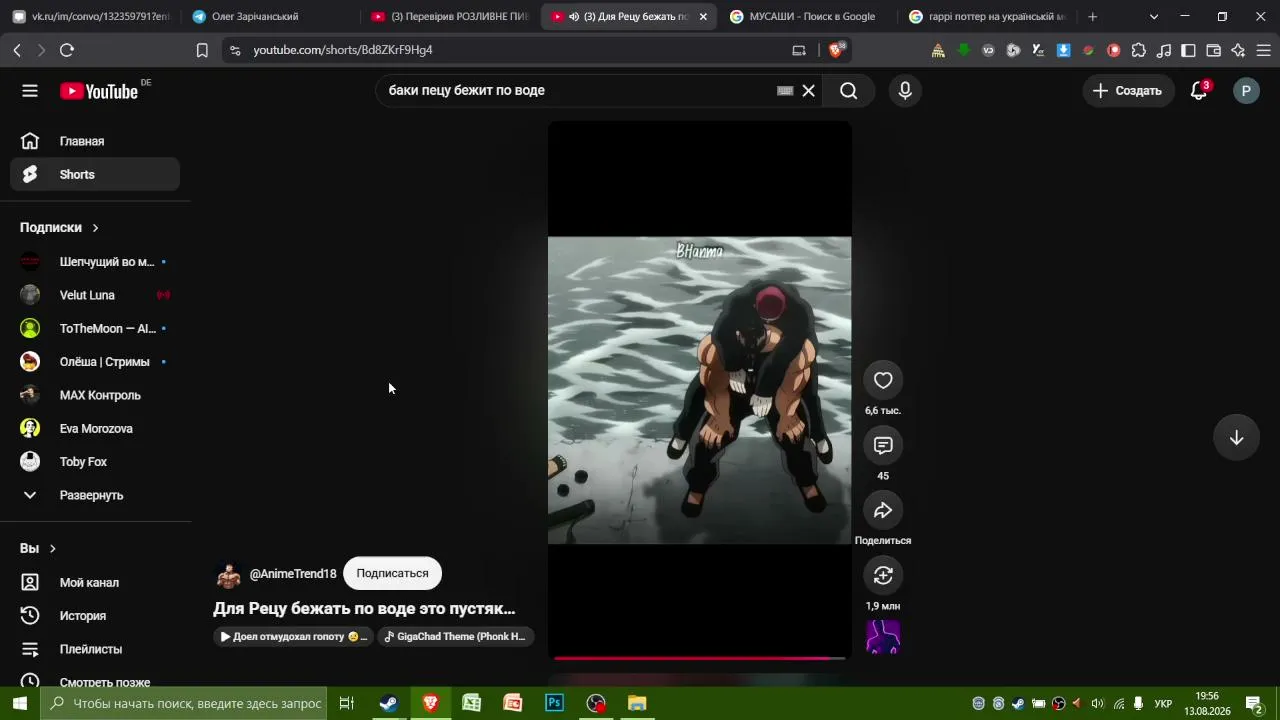Open Мой канал in the sidebar
The height and width of the screenshot is (720, 1280).
click(95, 582)
